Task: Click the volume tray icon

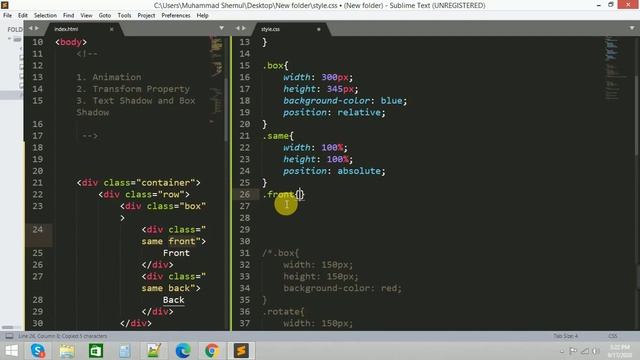Action: point(596,351)
